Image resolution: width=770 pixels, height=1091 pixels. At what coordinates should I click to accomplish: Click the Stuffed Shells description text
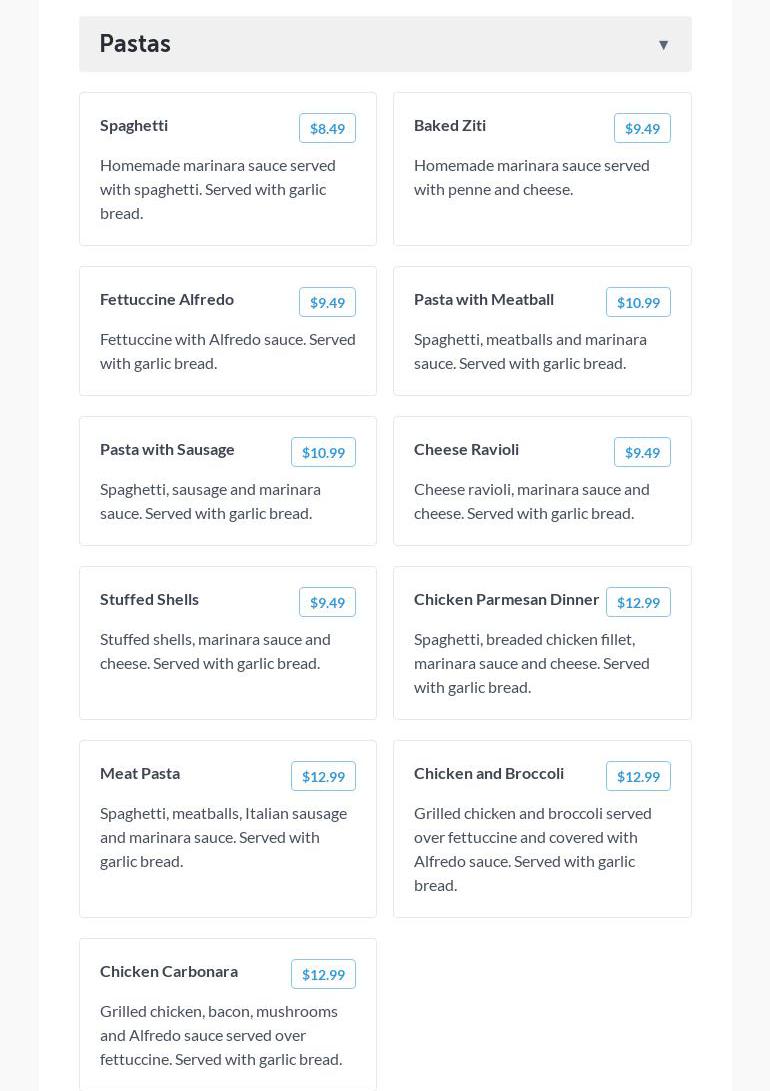click(x=215, y=651)
